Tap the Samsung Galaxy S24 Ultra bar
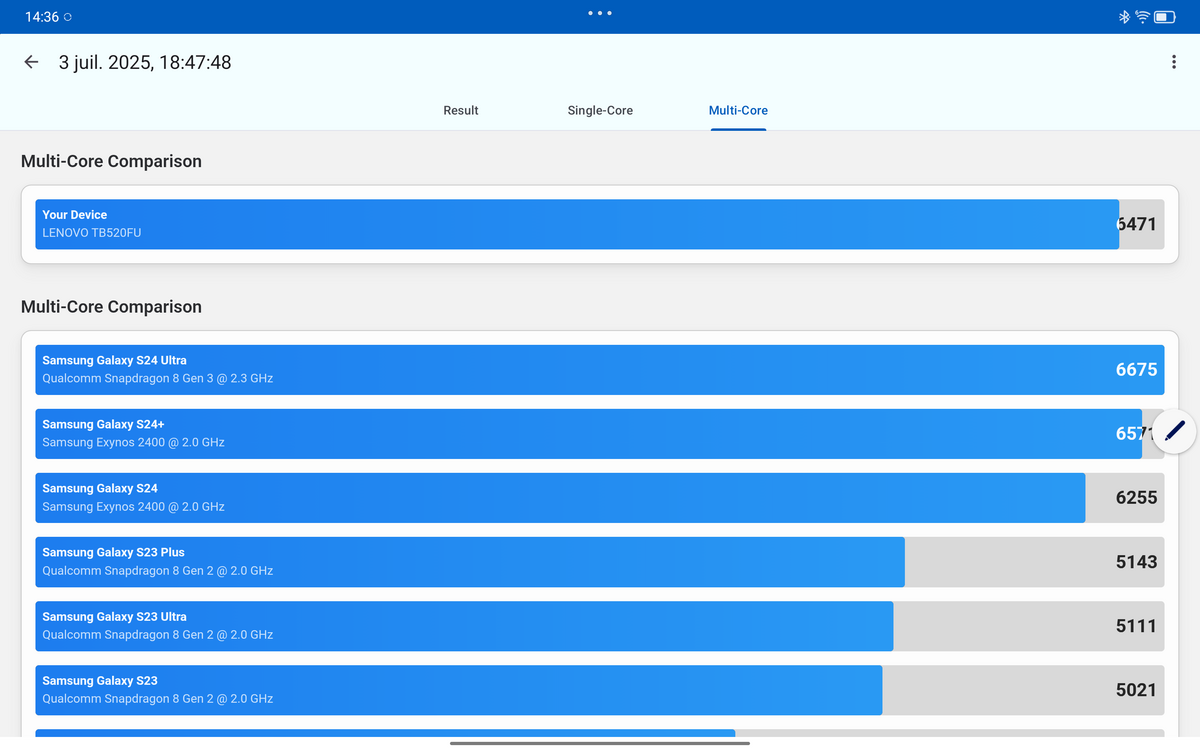Viewport: 1200px width, 750px height. 600,370
